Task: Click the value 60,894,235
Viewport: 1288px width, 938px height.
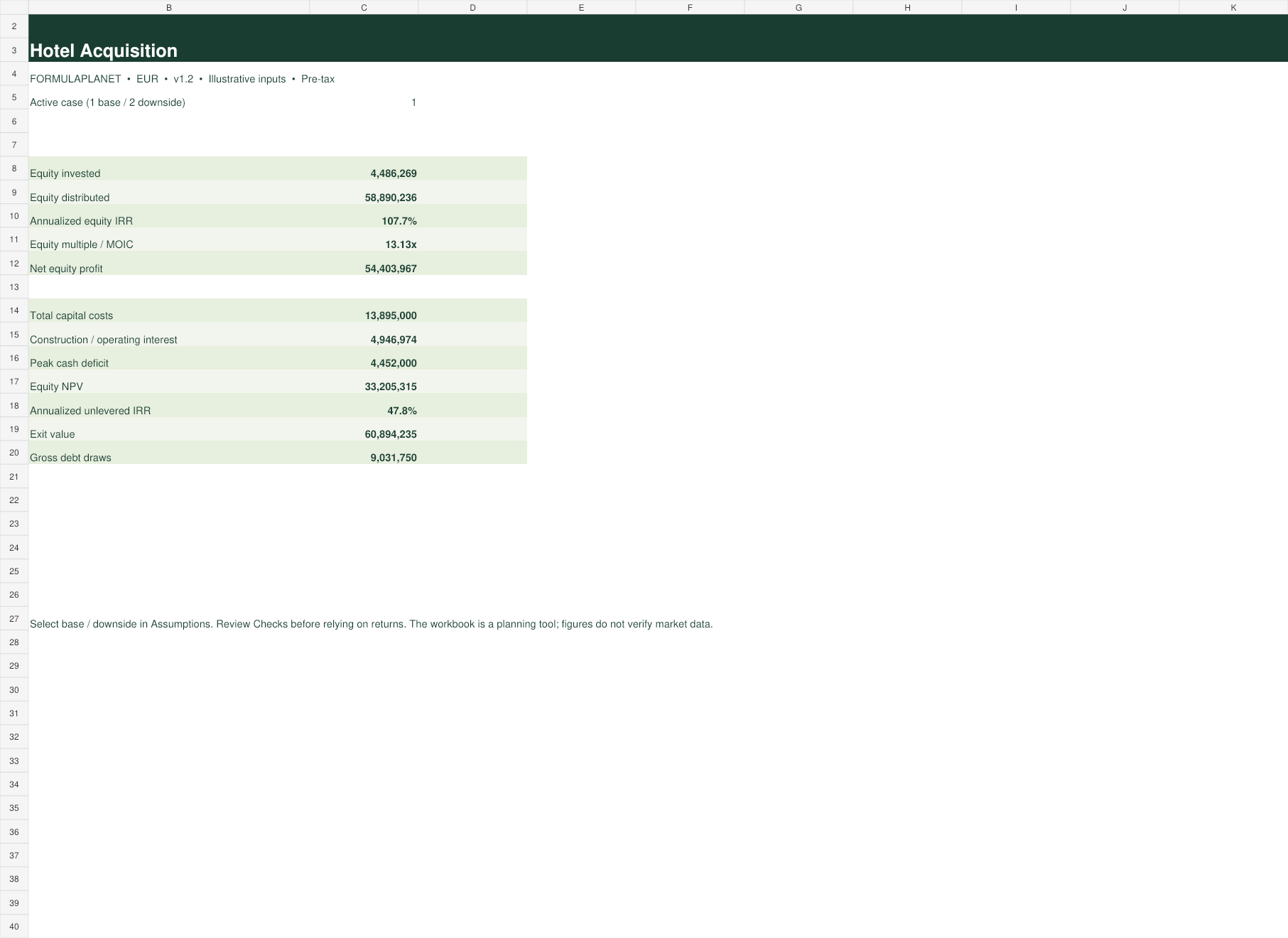Action: click(391, 434)
